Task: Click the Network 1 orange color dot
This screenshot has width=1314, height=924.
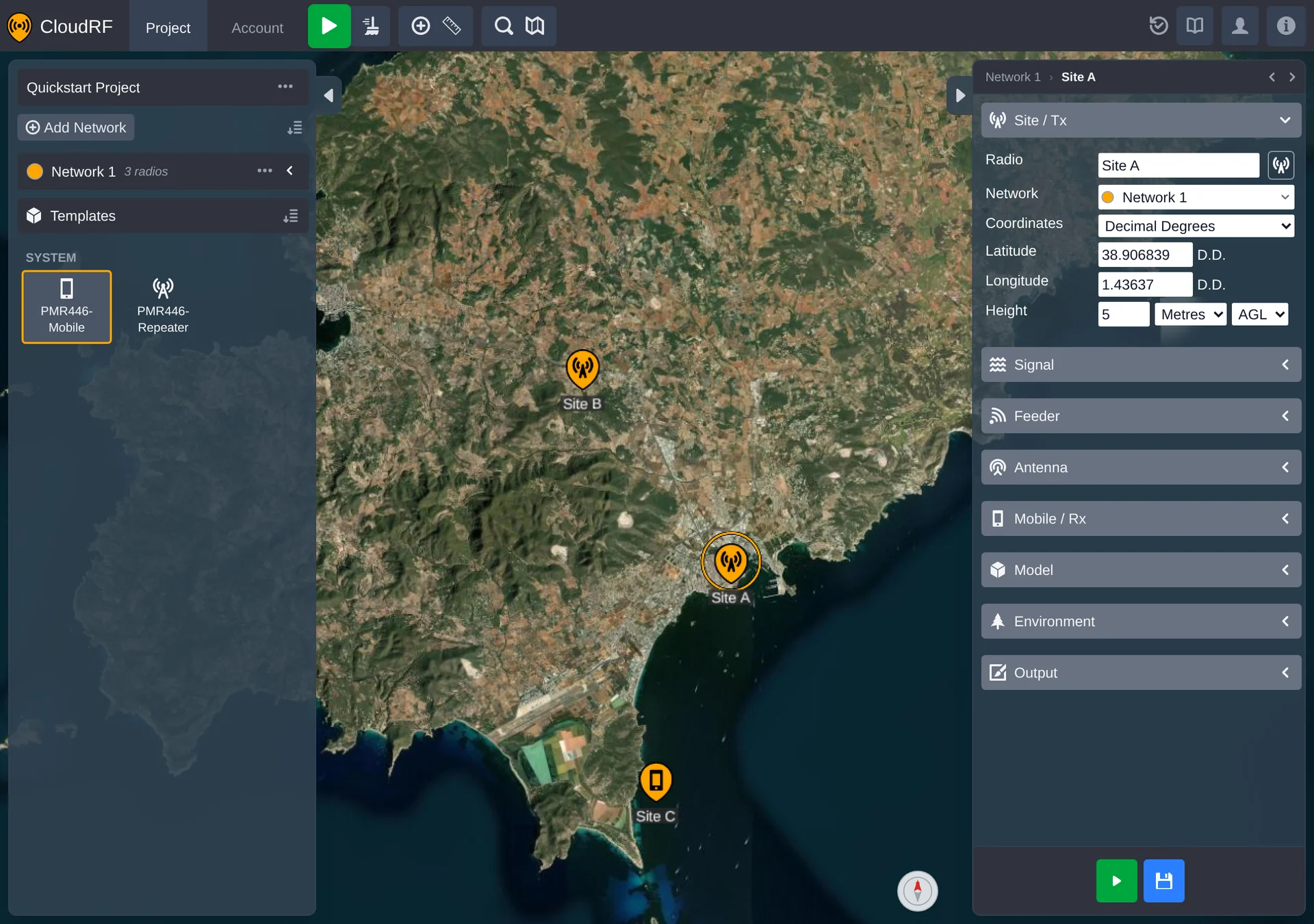Action: click(x=35, y=171)
